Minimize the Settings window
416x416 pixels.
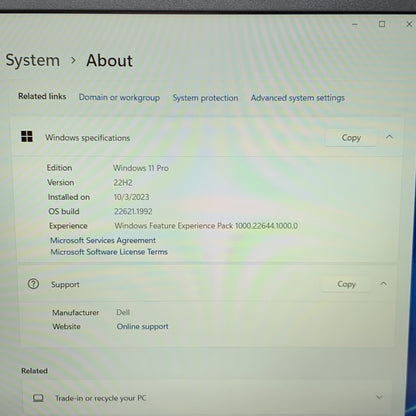(355, 24)
